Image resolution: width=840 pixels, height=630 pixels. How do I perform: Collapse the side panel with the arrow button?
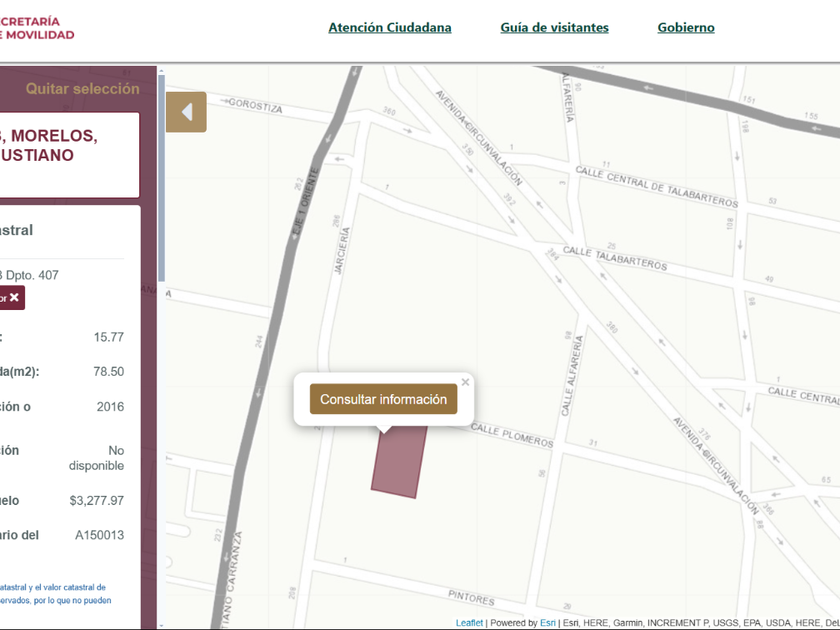tap(186, 112)
